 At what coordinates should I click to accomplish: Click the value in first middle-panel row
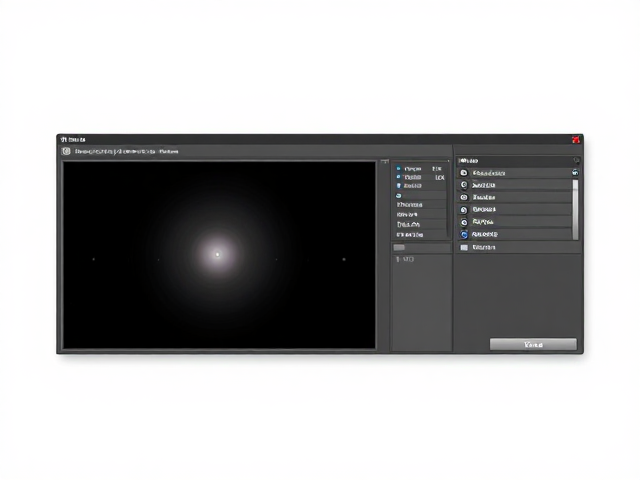click(x=437, y=169)
